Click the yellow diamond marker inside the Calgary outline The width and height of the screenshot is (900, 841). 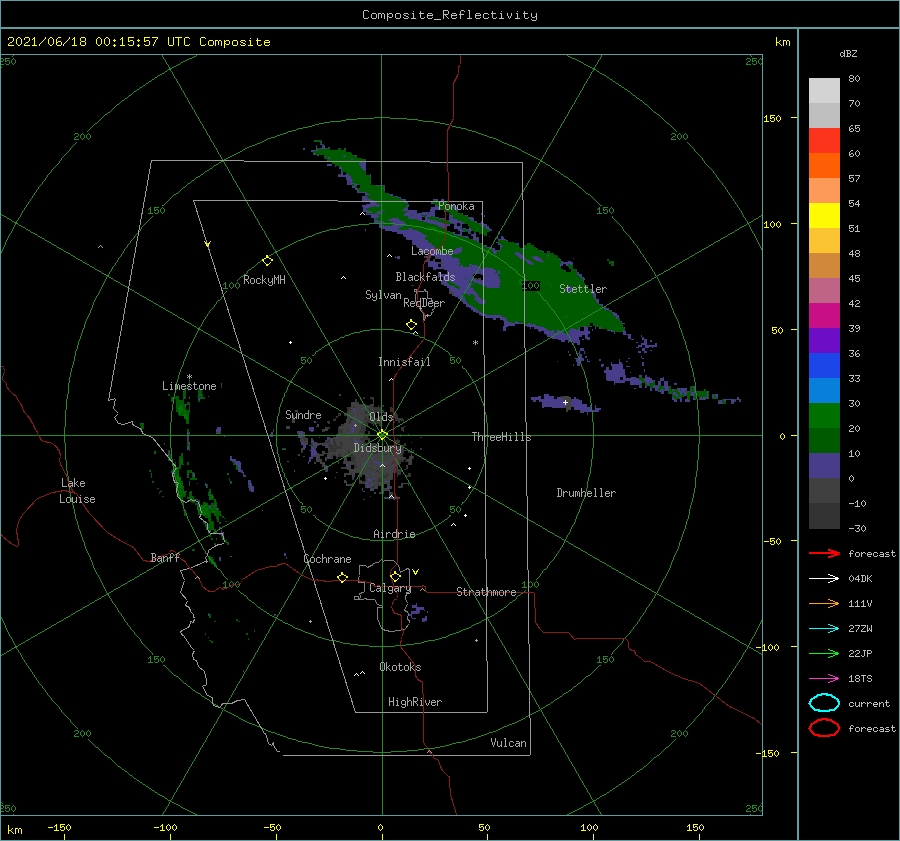click(395, 576)
